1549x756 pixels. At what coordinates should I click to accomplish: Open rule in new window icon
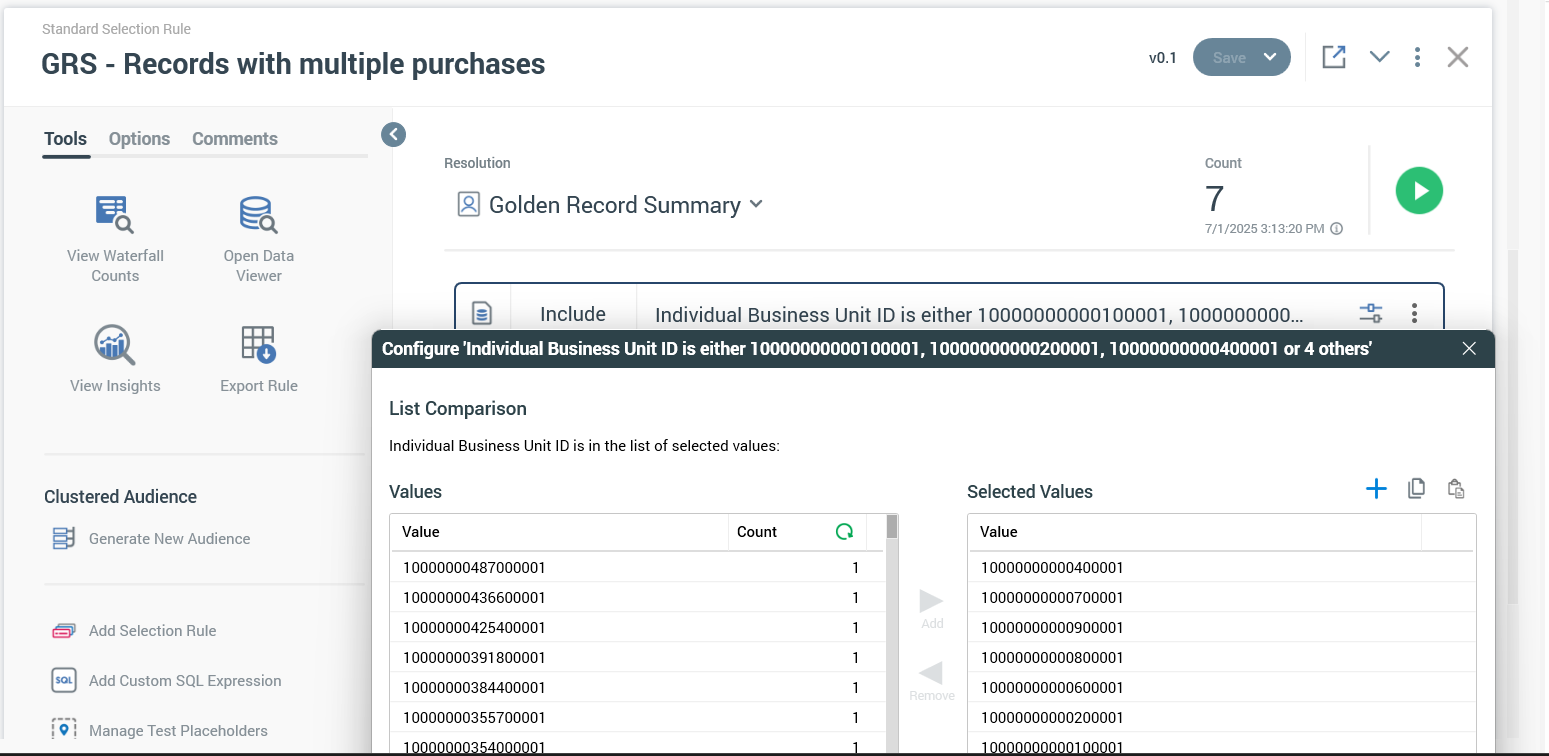[1333, 57]
